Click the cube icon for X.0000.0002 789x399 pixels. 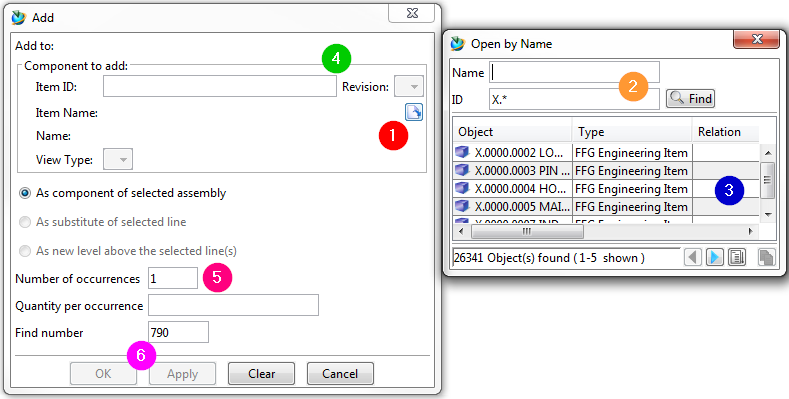point(461,152)
